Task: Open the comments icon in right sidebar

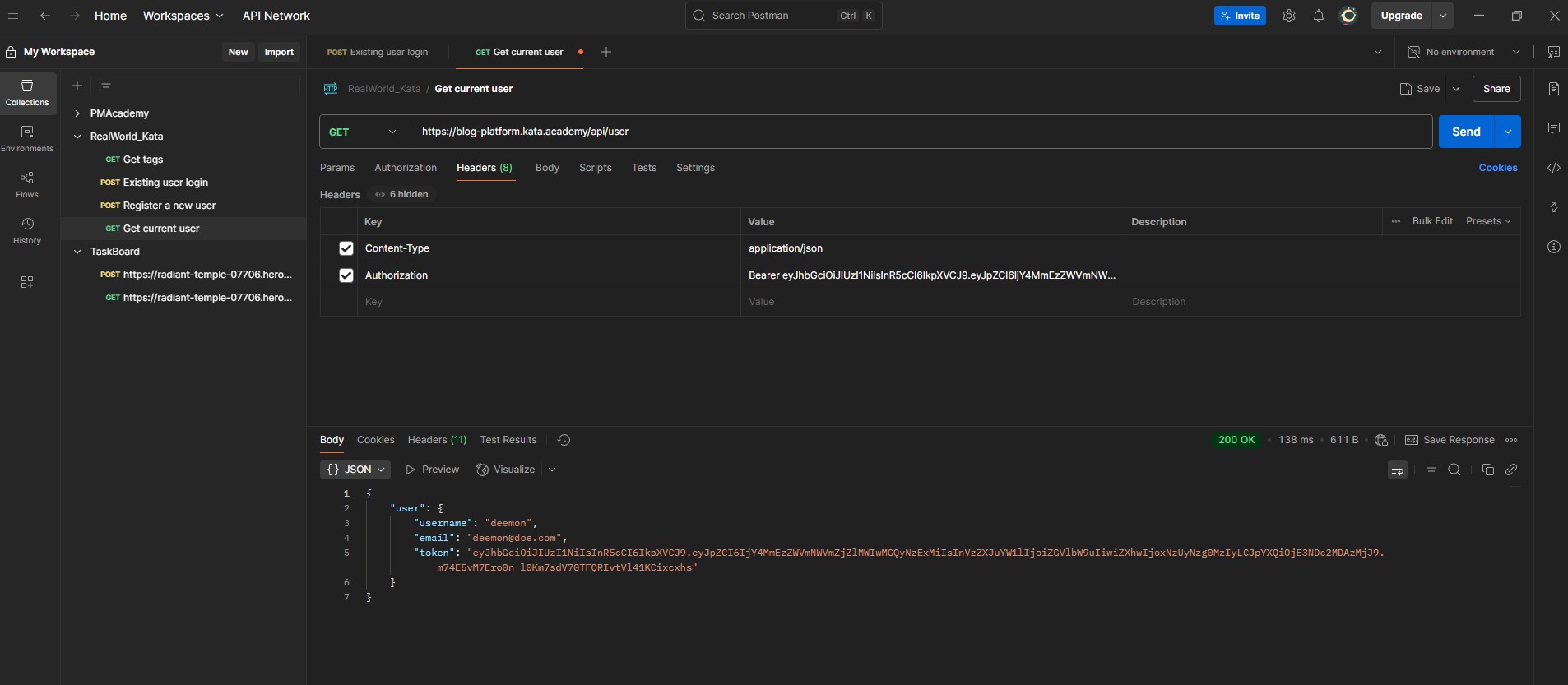Action: 1553,128
